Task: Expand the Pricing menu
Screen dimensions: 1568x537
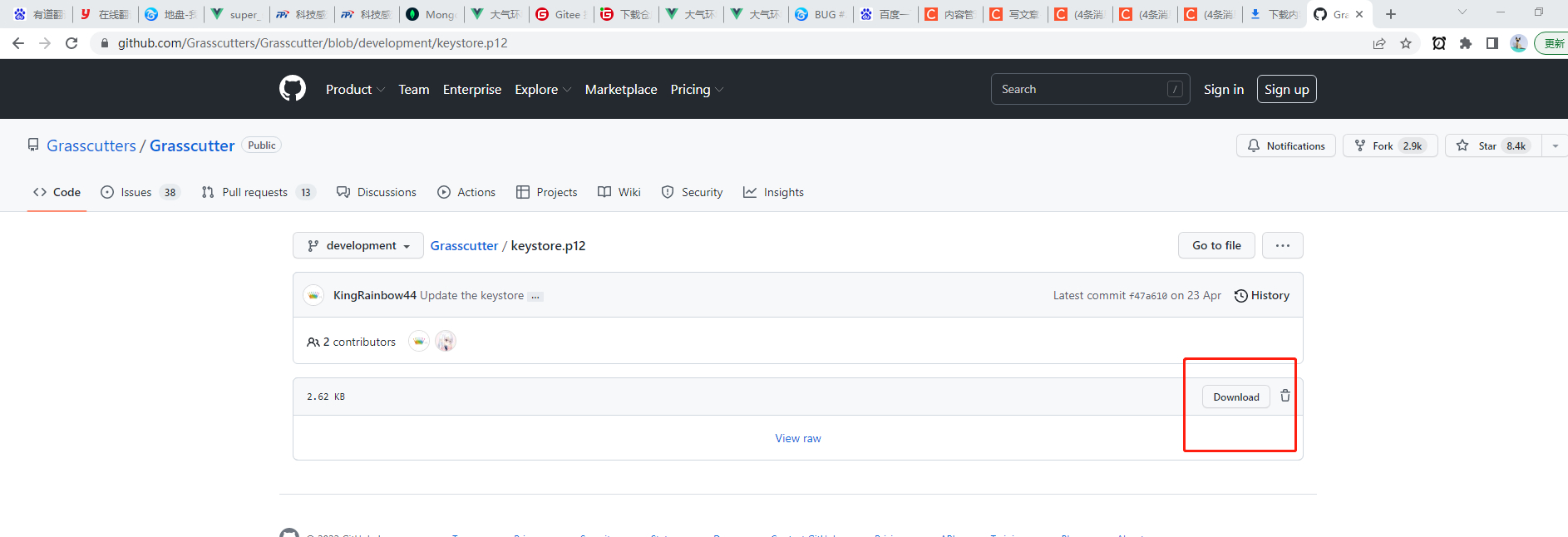Action: click(697, 89)
